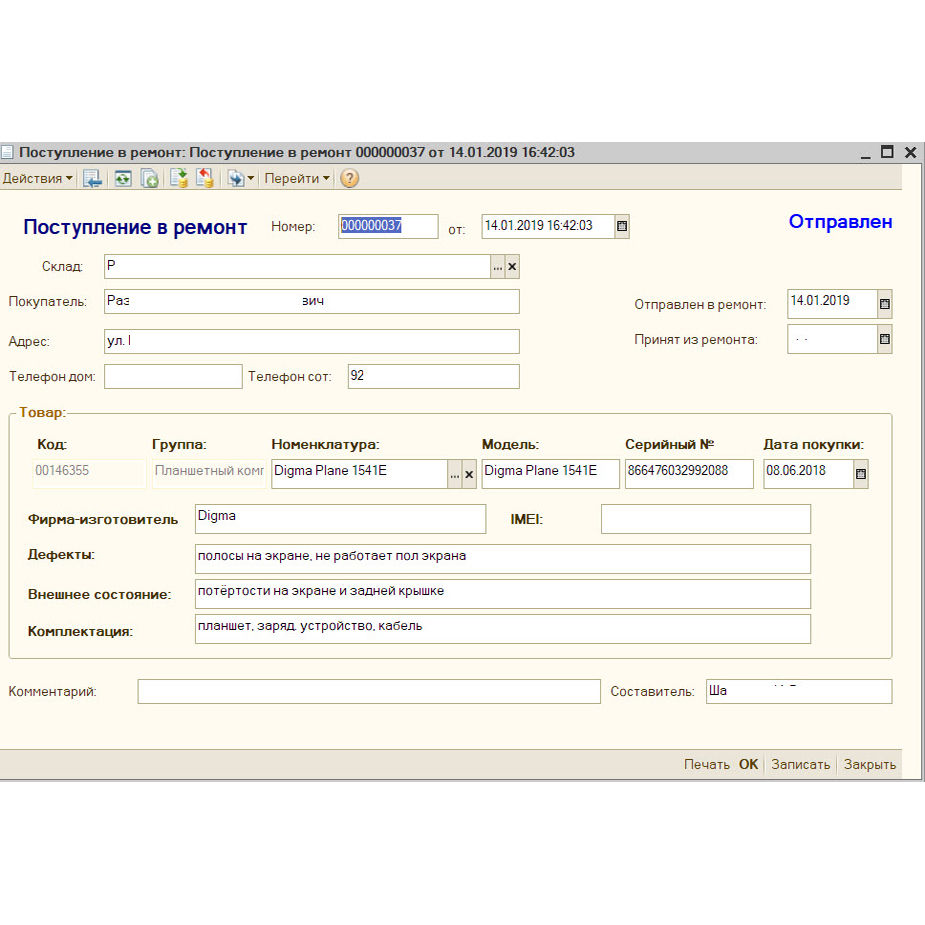The height and width of the screenshot is (925, 925).
Task: Open calendar for Отправлен в ремонт
Action: (x=885, y=304)
